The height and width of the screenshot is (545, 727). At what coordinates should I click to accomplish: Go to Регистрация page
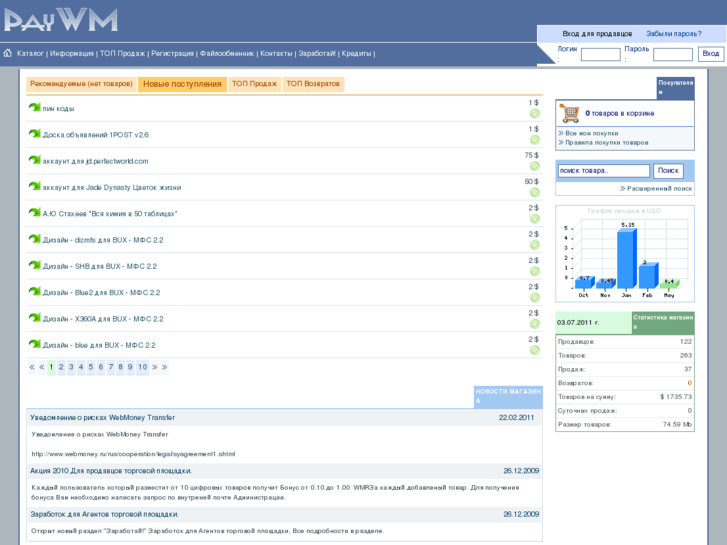coord(172,53)
